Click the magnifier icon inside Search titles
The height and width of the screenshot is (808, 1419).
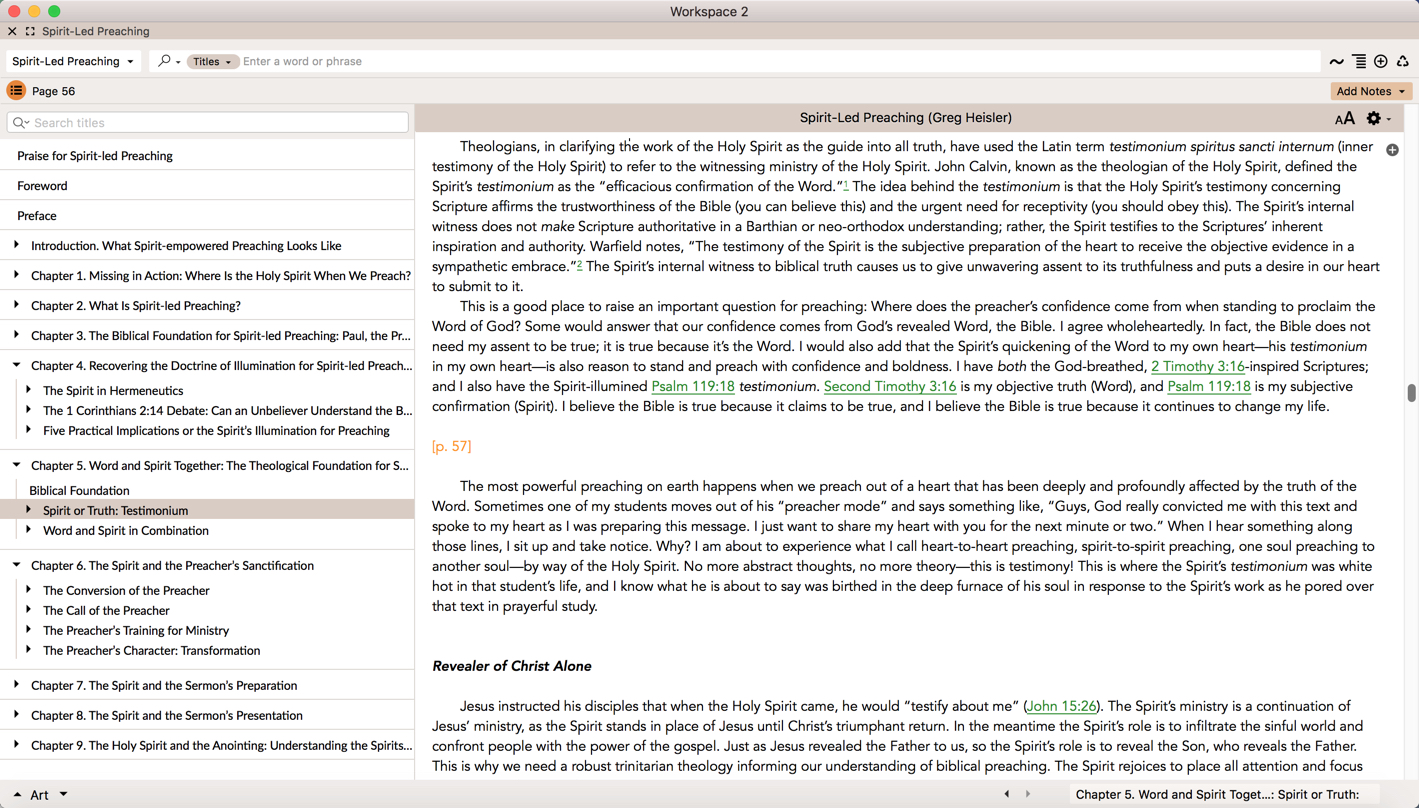(20, 123)
